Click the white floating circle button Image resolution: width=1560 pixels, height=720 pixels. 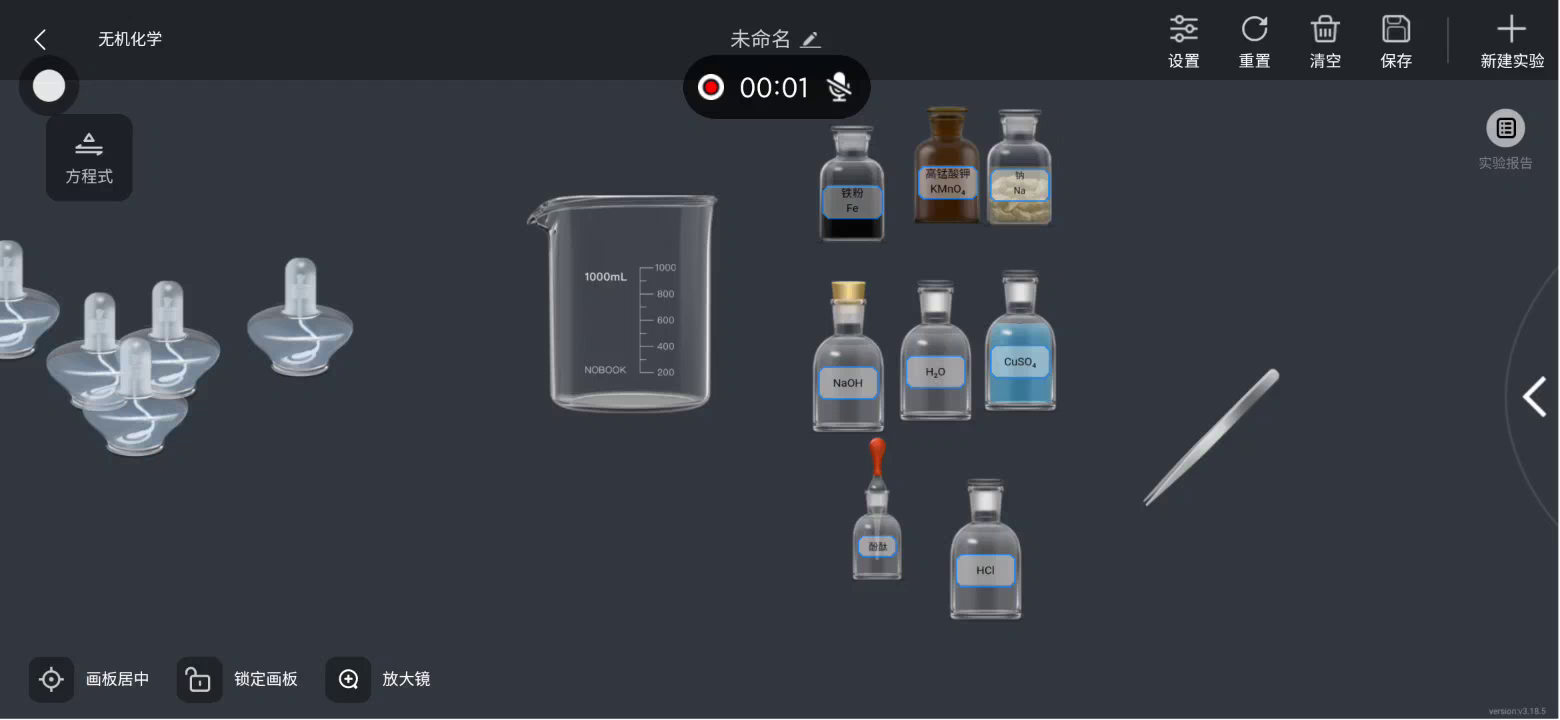point(49,86)
